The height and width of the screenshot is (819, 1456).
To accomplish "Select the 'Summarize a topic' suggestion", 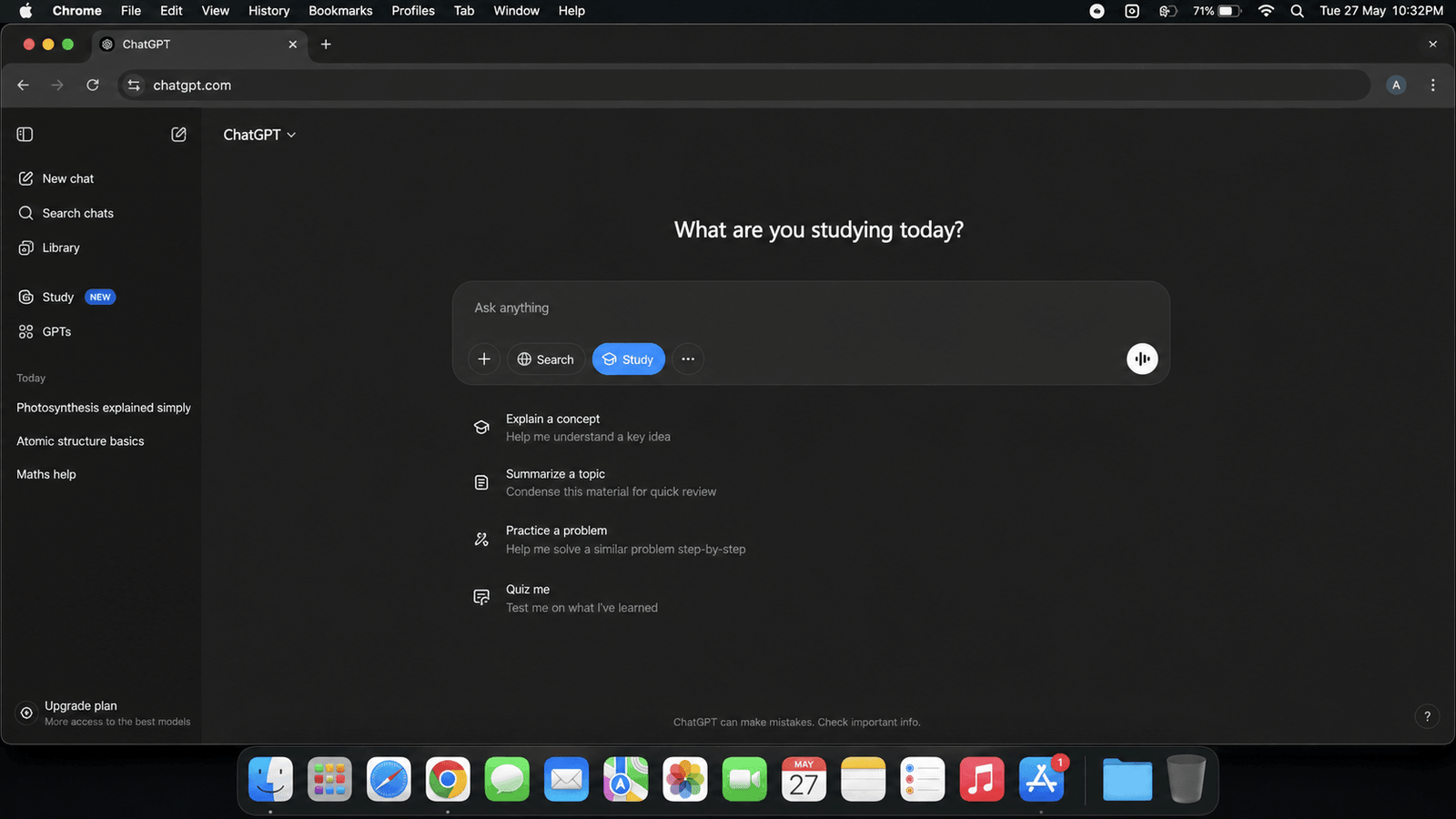I will (x=595, y=482).
